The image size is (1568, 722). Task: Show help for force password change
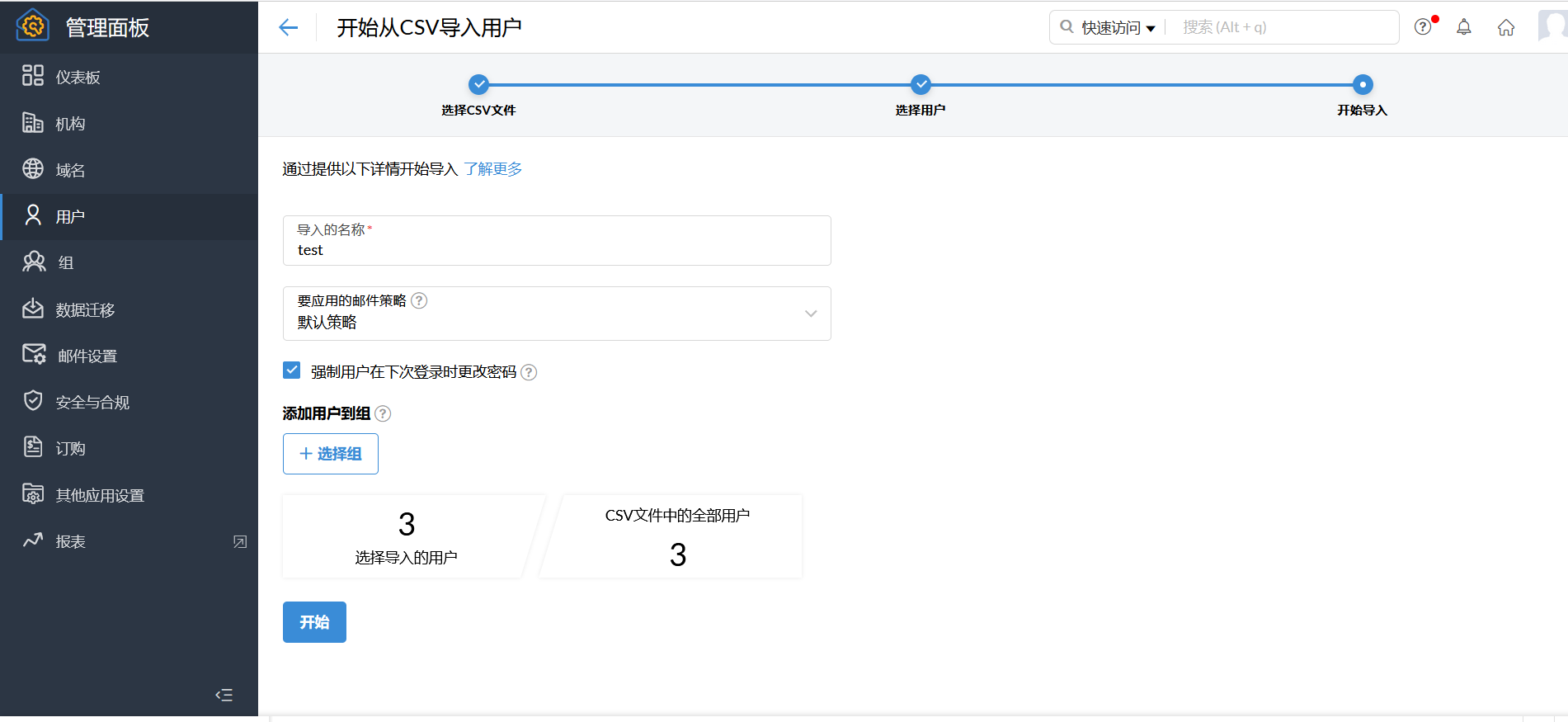pyautogui.click(x=529, y=372)
